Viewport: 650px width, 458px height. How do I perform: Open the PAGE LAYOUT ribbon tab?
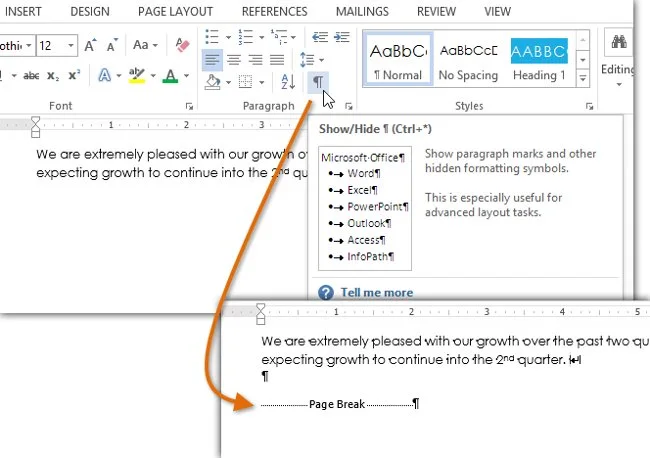(x=175, y=12)
